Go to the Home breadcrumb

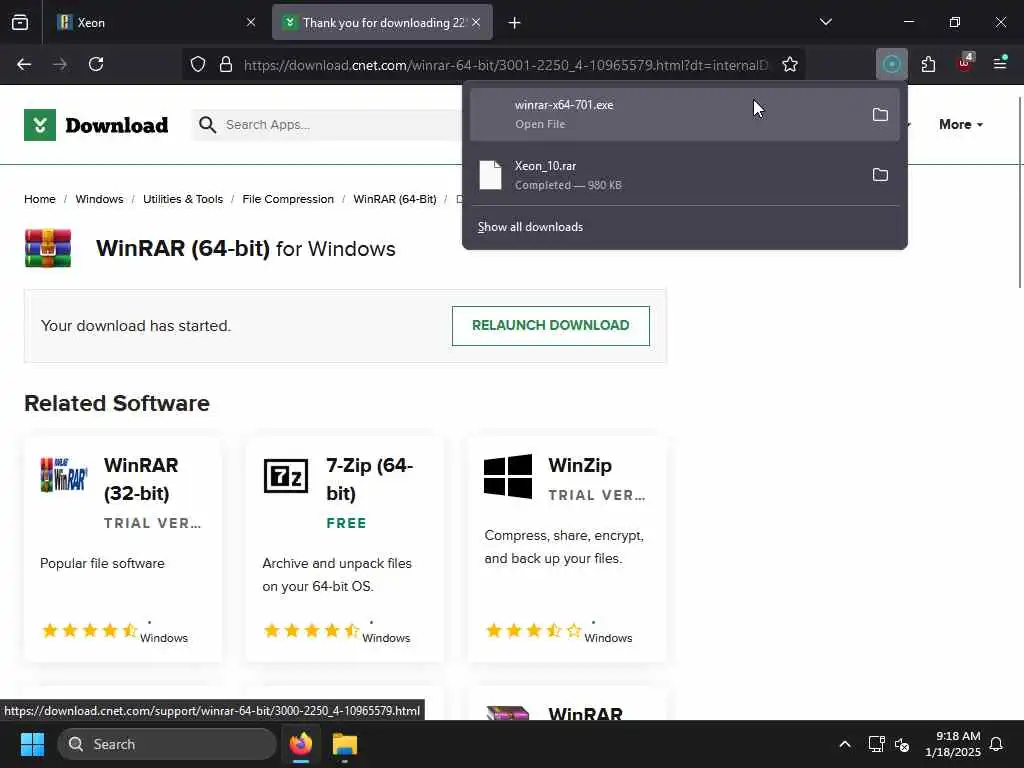[x=40, y=199]
